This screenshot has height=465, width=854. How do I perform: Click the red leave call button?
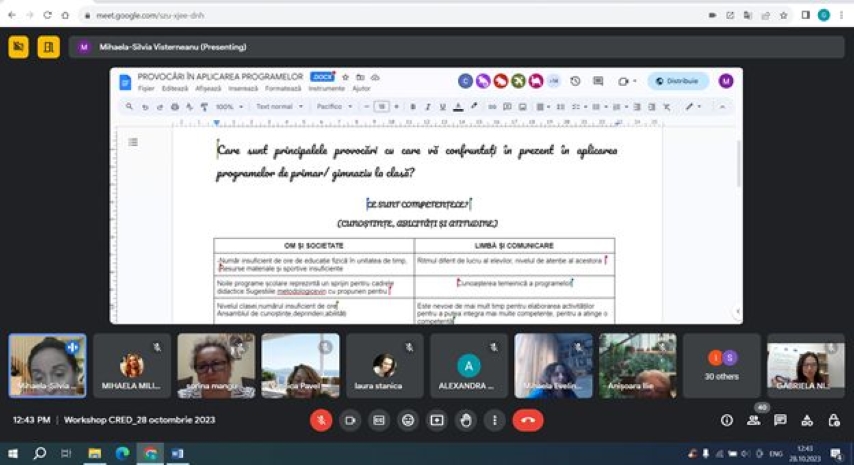528,421
